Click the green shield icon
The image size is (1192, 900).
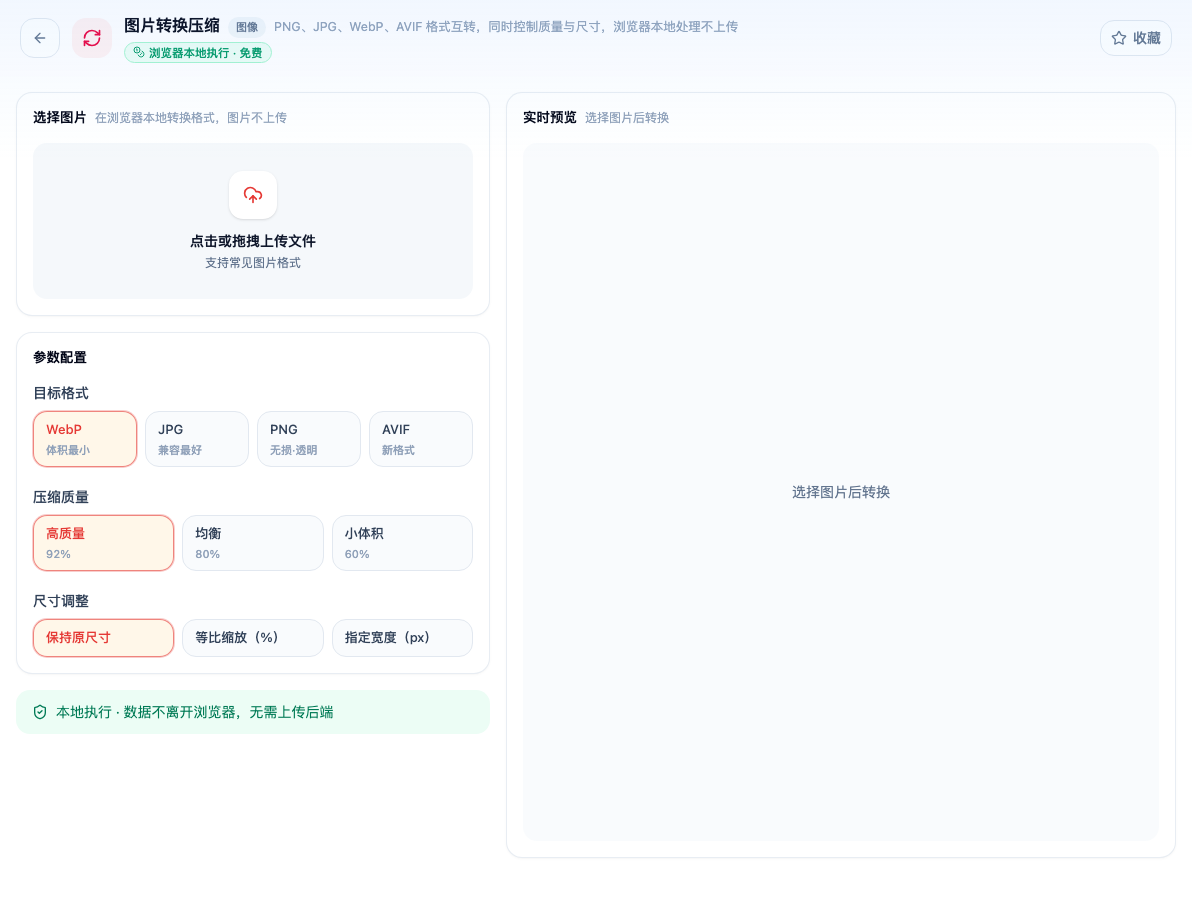point(40,712)
